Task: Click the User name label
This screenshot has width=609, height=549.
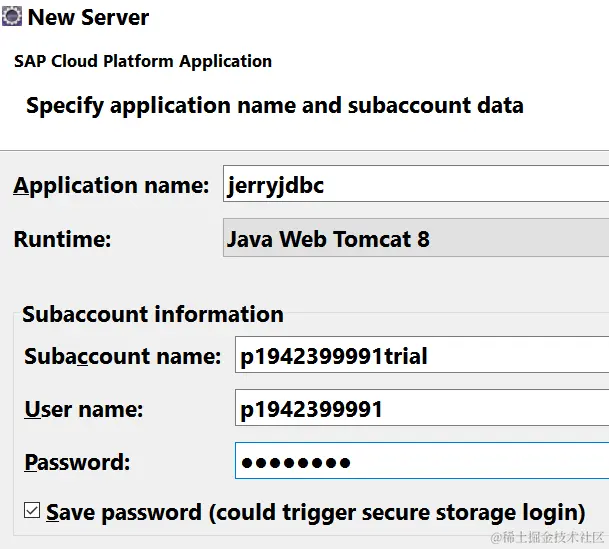Action: [84, 409]
